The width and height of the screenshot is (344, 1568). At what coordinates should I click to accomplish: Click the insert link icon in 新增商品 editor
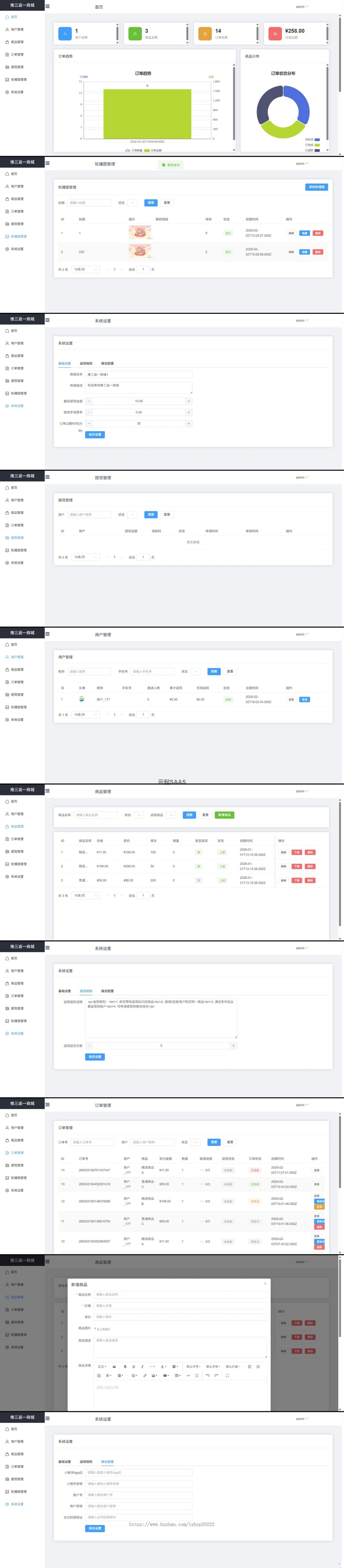145,1376
